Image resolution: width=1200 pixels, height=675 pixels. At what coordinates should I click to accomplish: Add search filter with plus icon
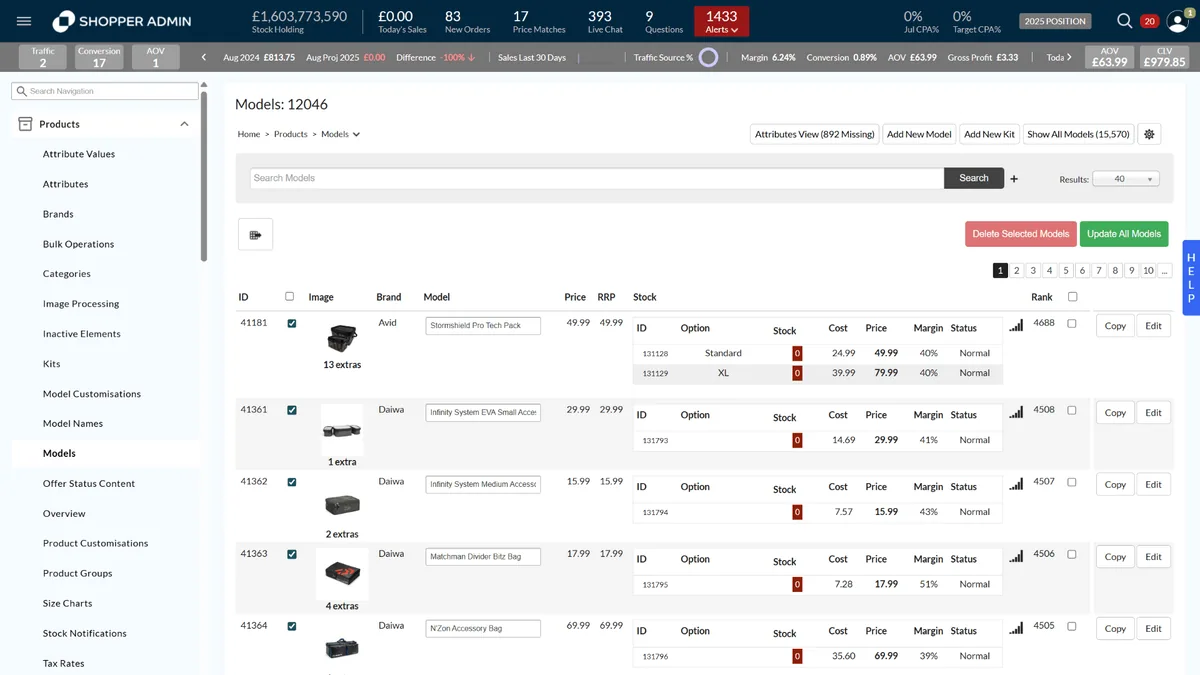(1014, 179)
